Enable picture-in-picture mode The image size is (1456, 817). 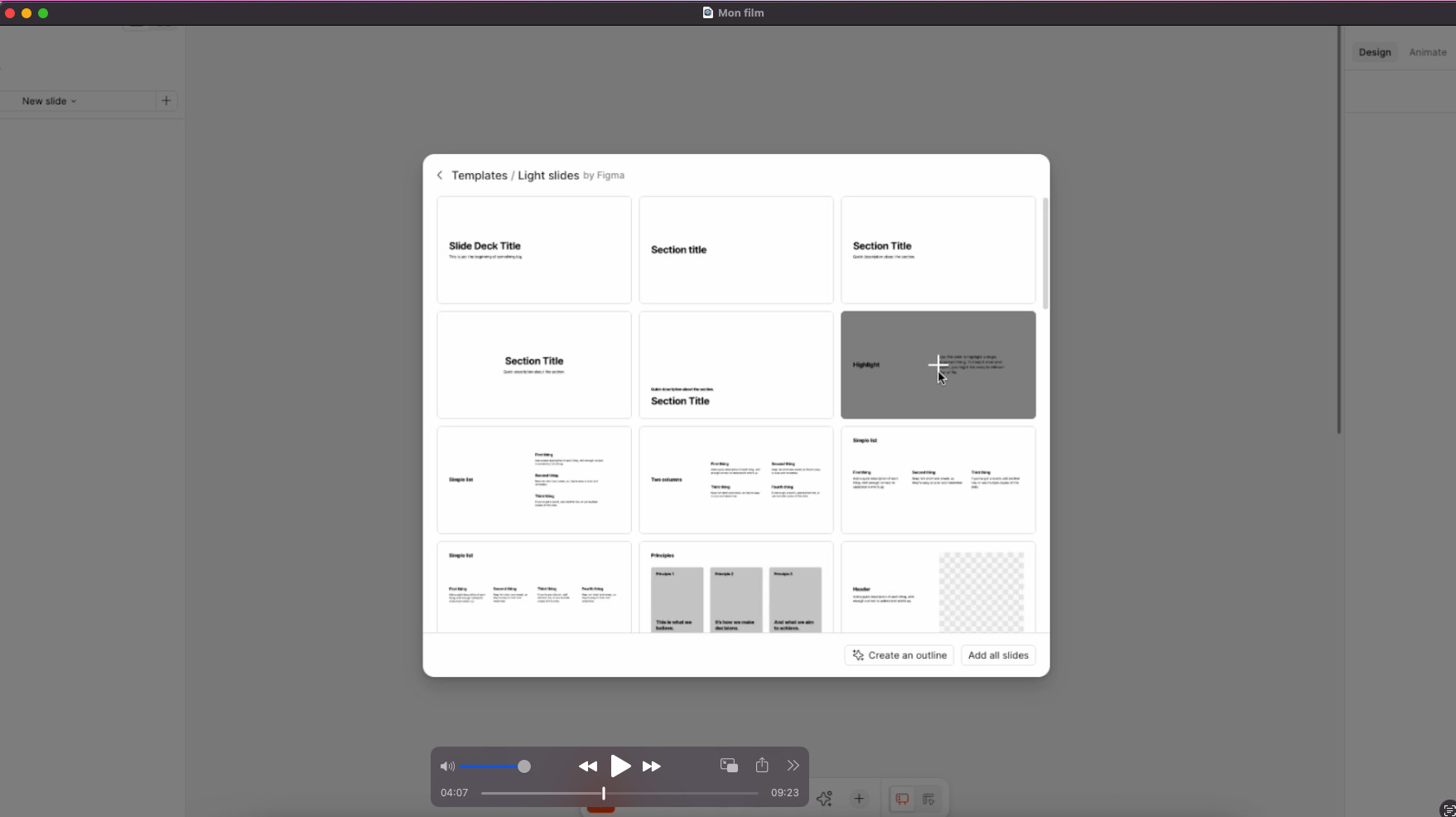(729, 766)
